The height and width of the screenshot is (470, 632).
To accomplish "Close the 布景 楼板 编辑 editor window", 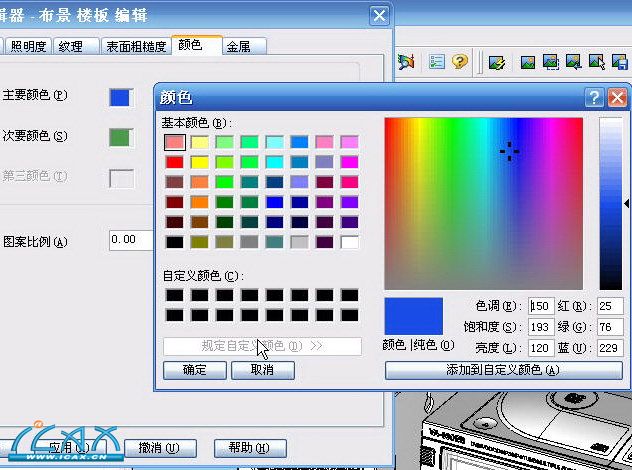I will [379, 16].
